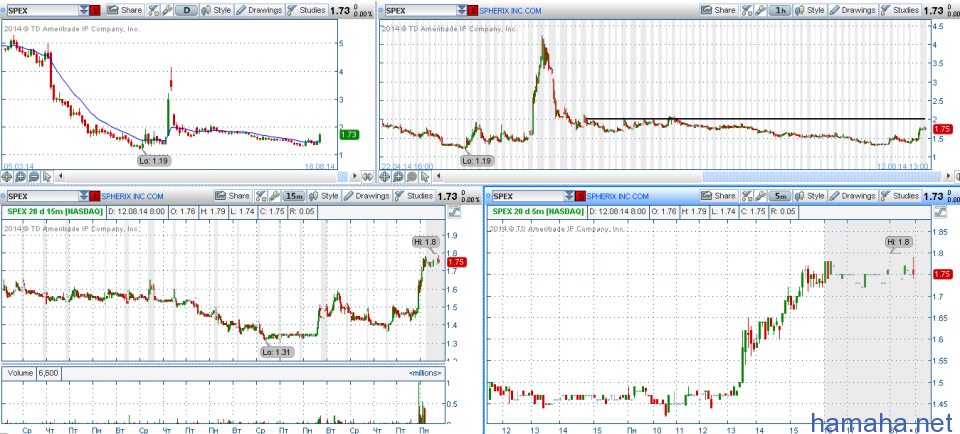Click red alert badge in 15m chart
The width and height of the screenshot is (960, 434).
(96, 196)
